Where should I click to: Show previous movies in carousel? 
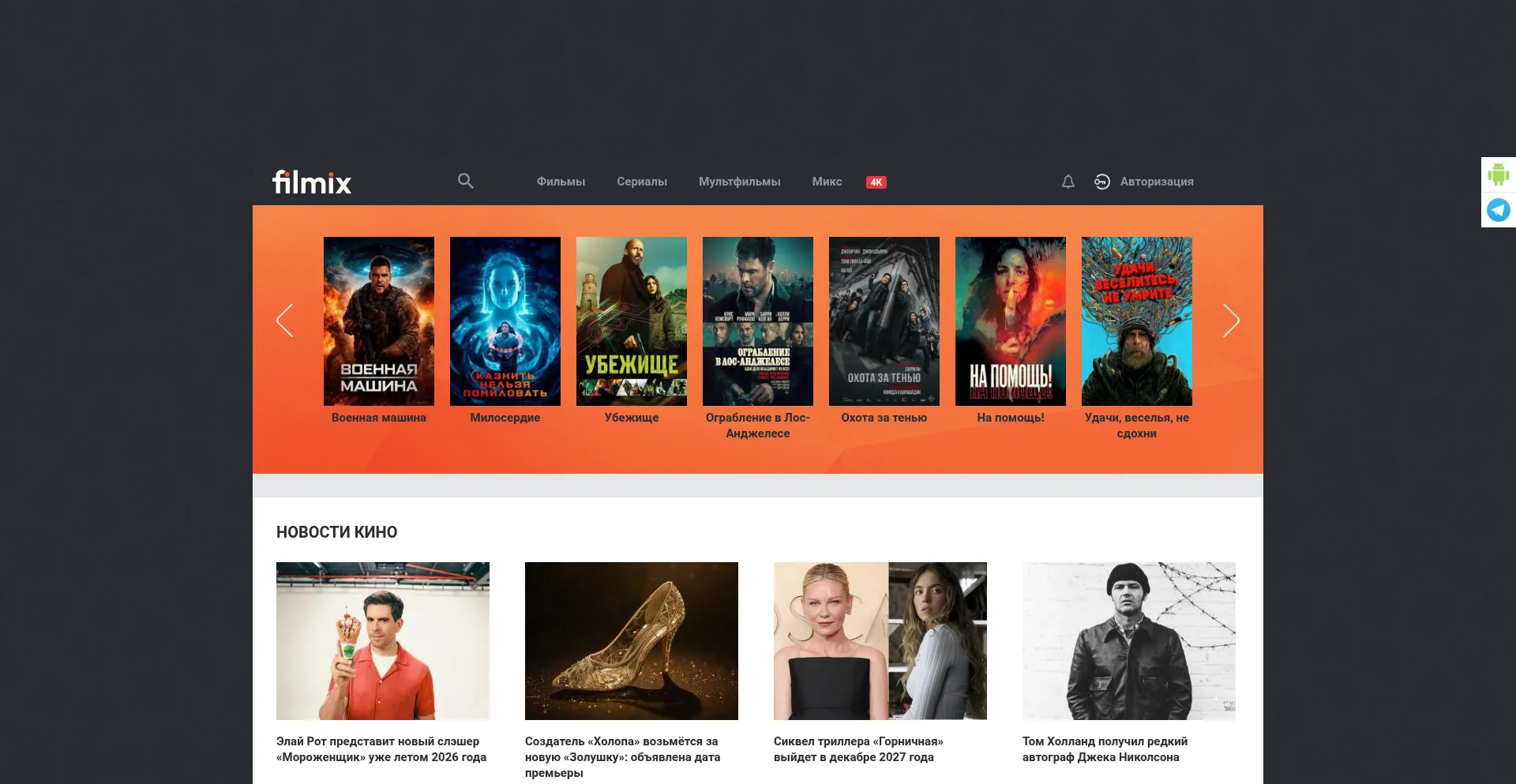(285, 320)
